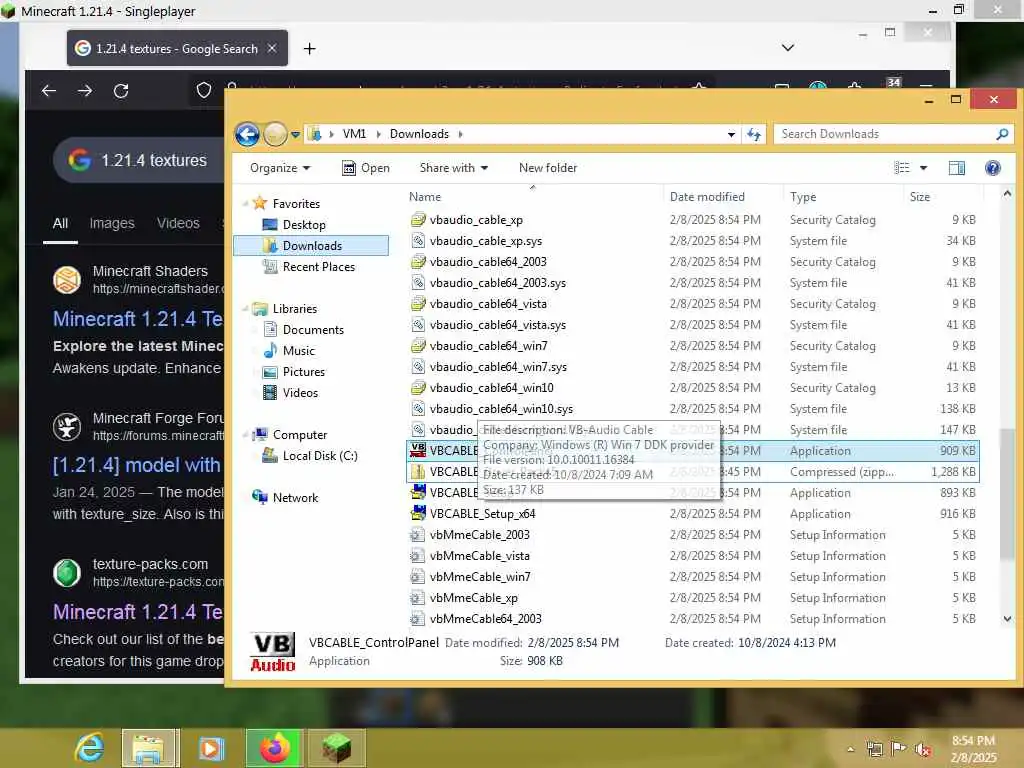
Task: Select Downloads in Favorites
Action: coord(312,246)
